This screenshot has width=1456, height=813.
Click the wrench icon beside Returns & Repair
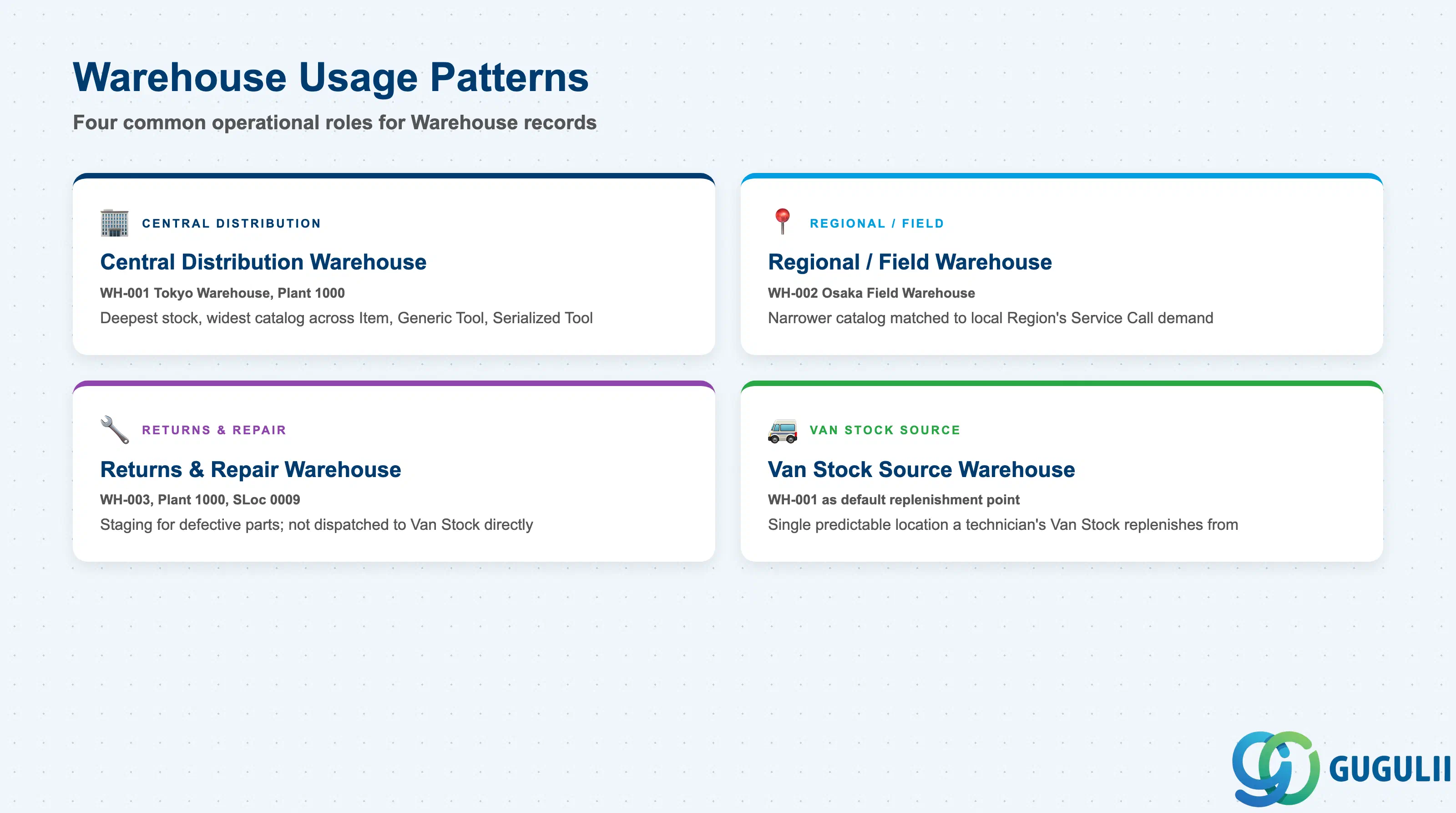coord(114,430)
